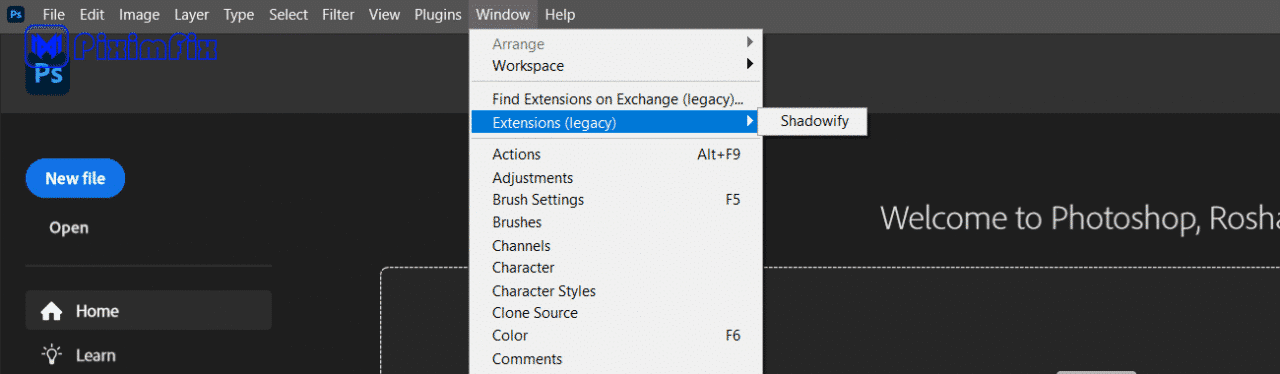Expand the Workspace submenu
The image size is (1280, 374).
coord(616,66)
